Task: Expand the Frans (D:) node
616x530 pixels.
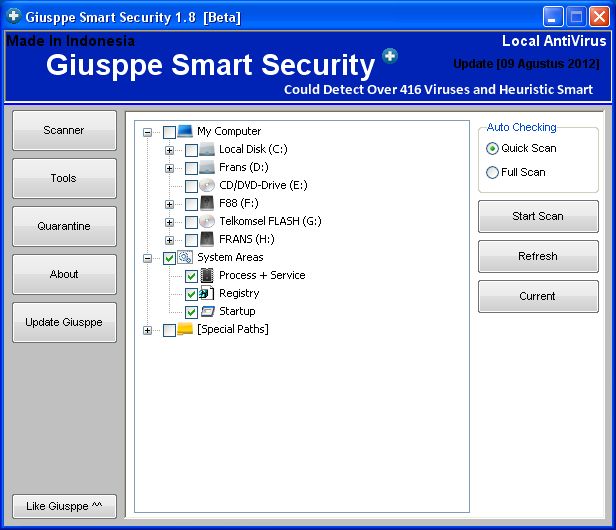Action: coord(169,169)
